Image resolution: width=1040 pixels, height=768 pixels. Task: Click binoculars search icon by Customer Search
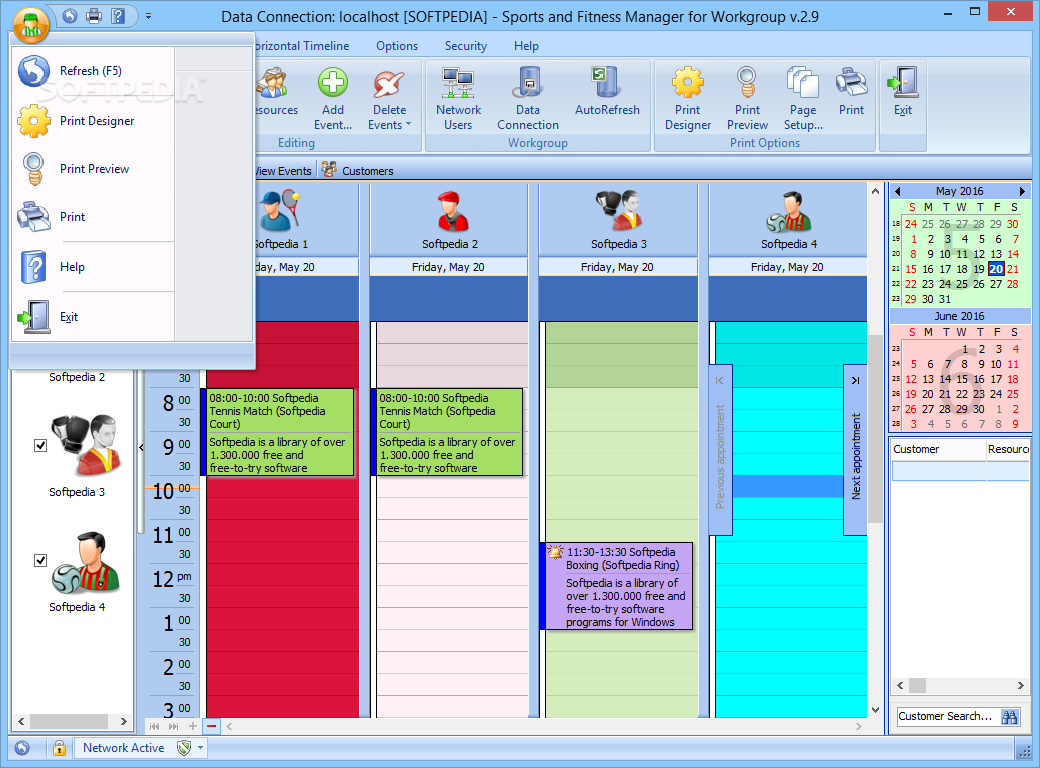tap(1009, 716)
